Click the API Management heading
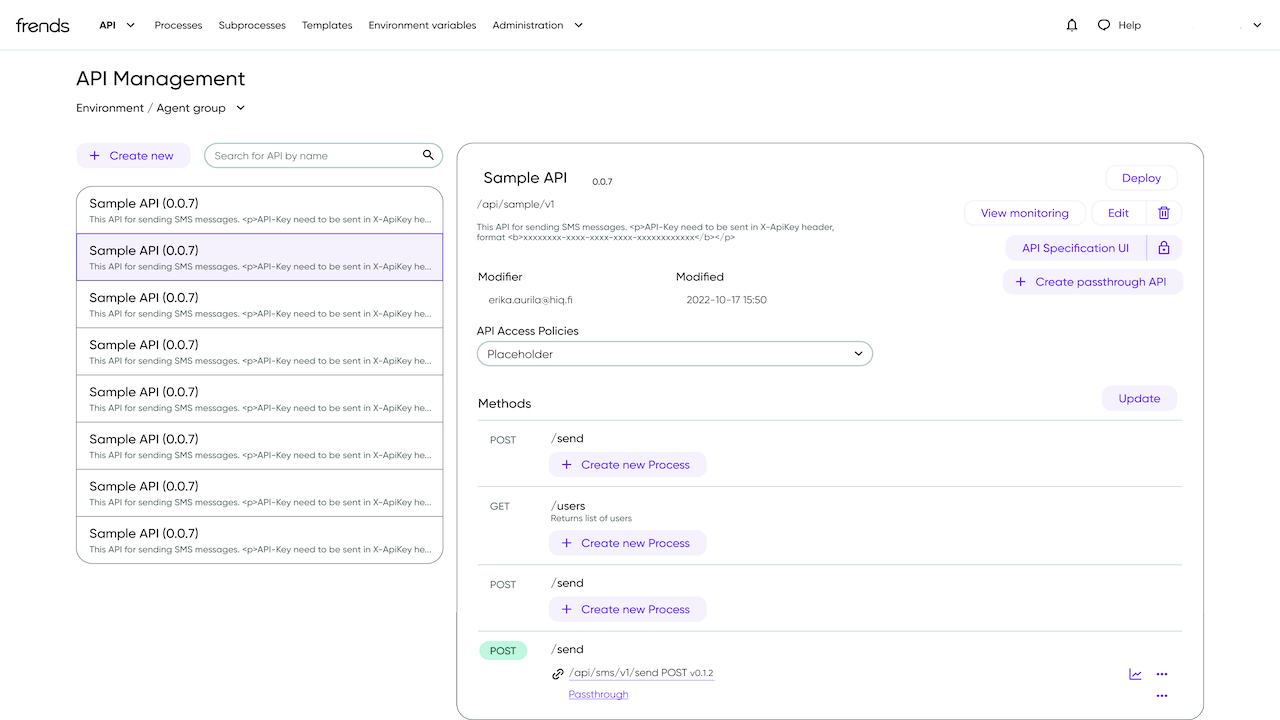 161,79
